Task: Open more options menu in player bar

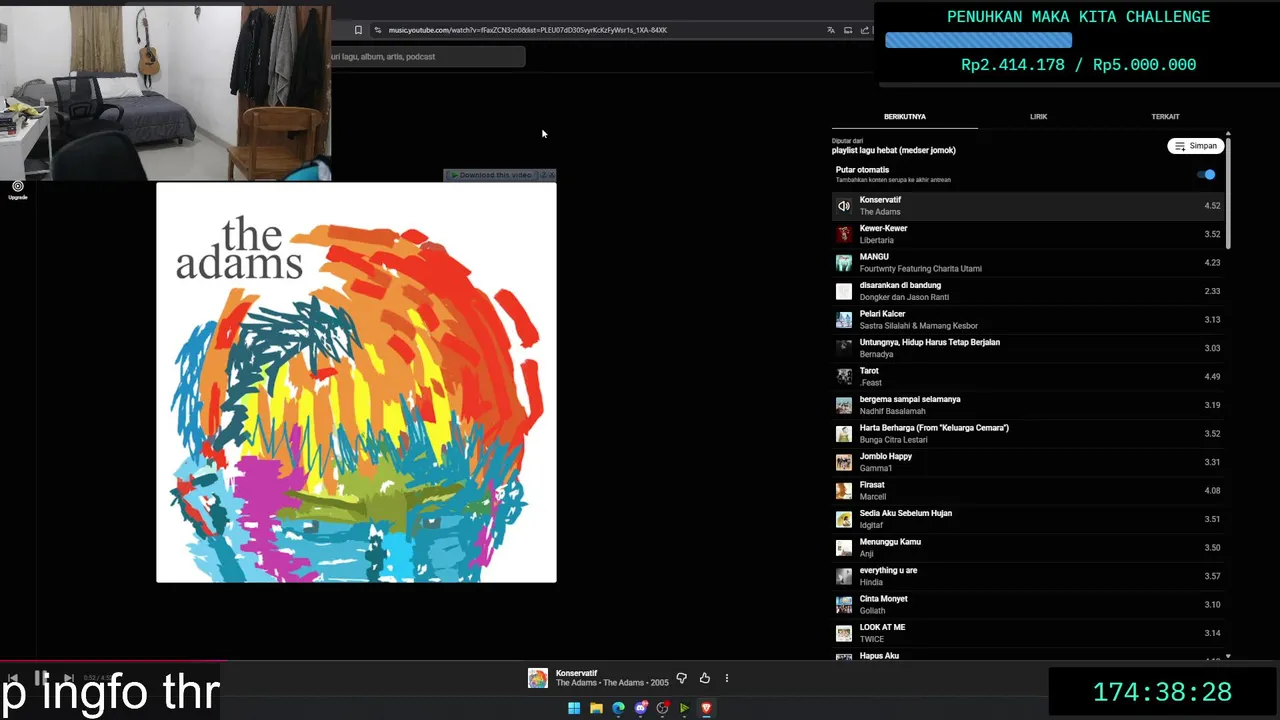Action: [727, 678]
